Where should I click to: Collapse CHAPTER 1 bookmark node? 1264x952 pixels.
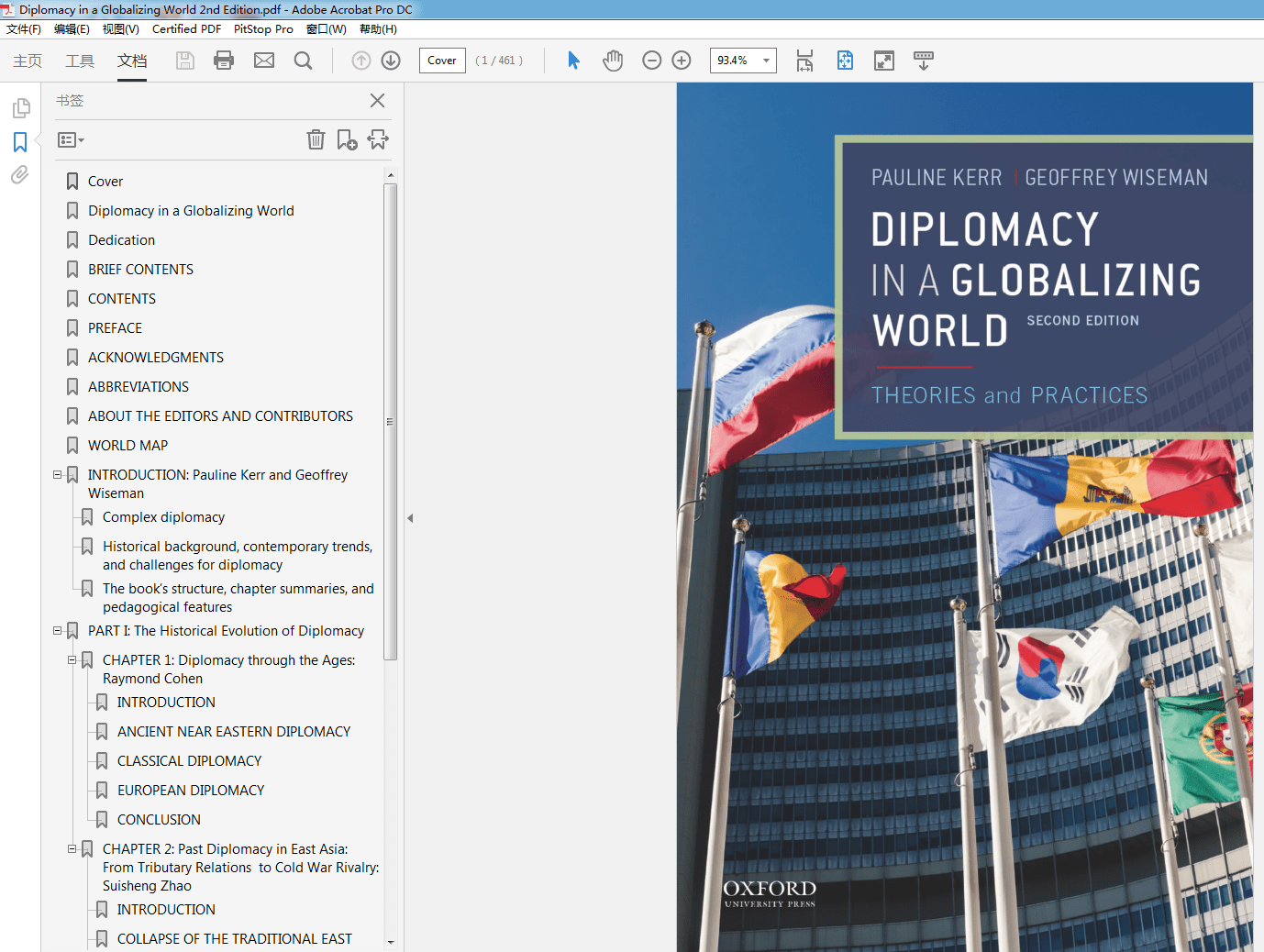72,660
